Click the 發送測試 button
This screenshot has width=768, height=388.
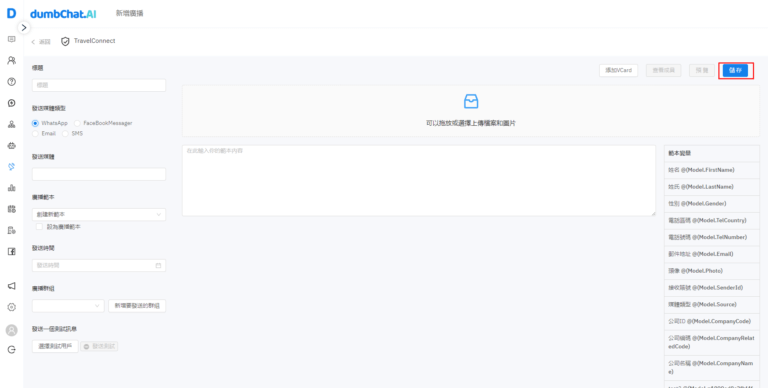(99, 346)
